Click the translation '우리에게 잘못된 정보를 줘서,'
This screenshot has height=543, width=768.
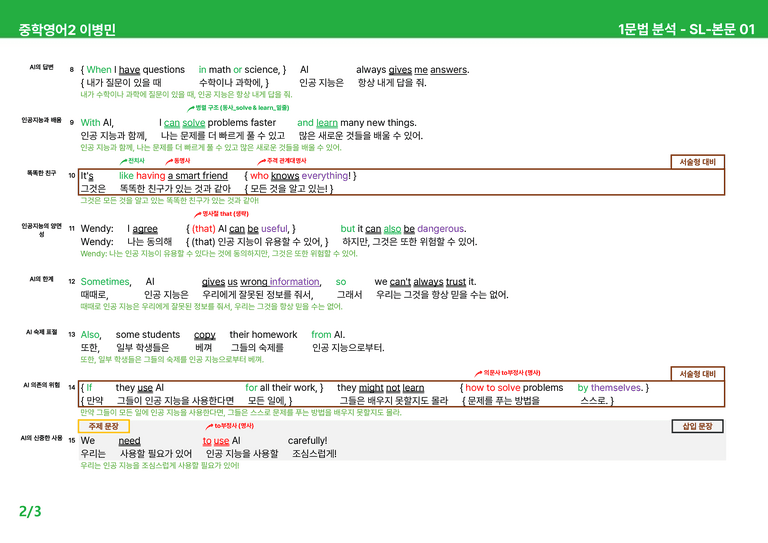click(258, 295)
